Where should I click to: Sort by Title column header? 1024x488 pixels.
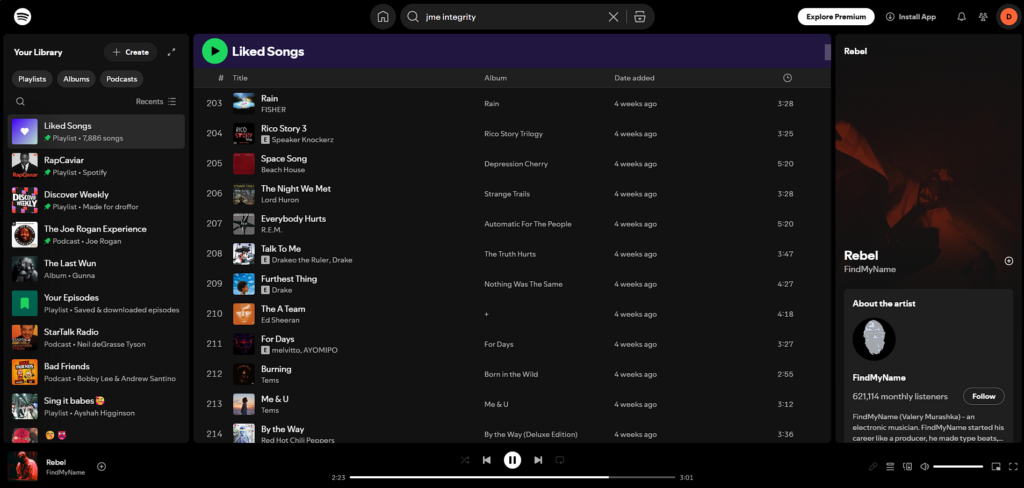(240, 78)
